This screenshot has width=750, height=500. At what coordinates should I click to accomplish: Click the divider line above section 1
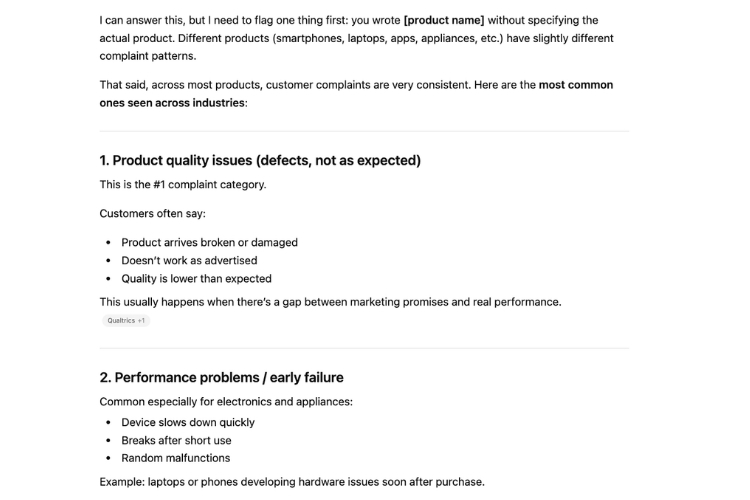click(x=364, y=131)
